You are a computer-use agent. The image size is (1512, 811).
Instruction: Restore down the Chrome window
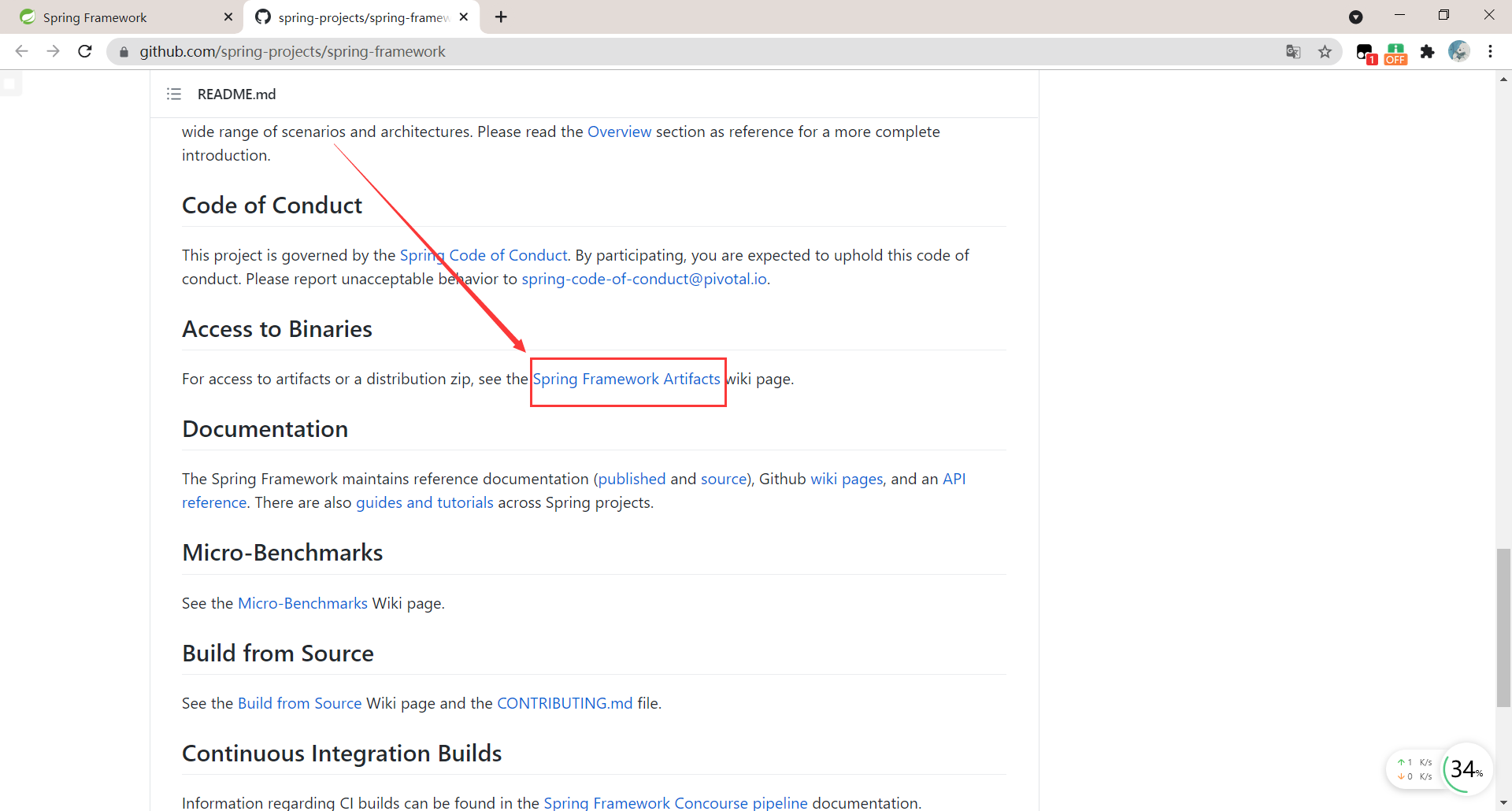pos(1443,15)
